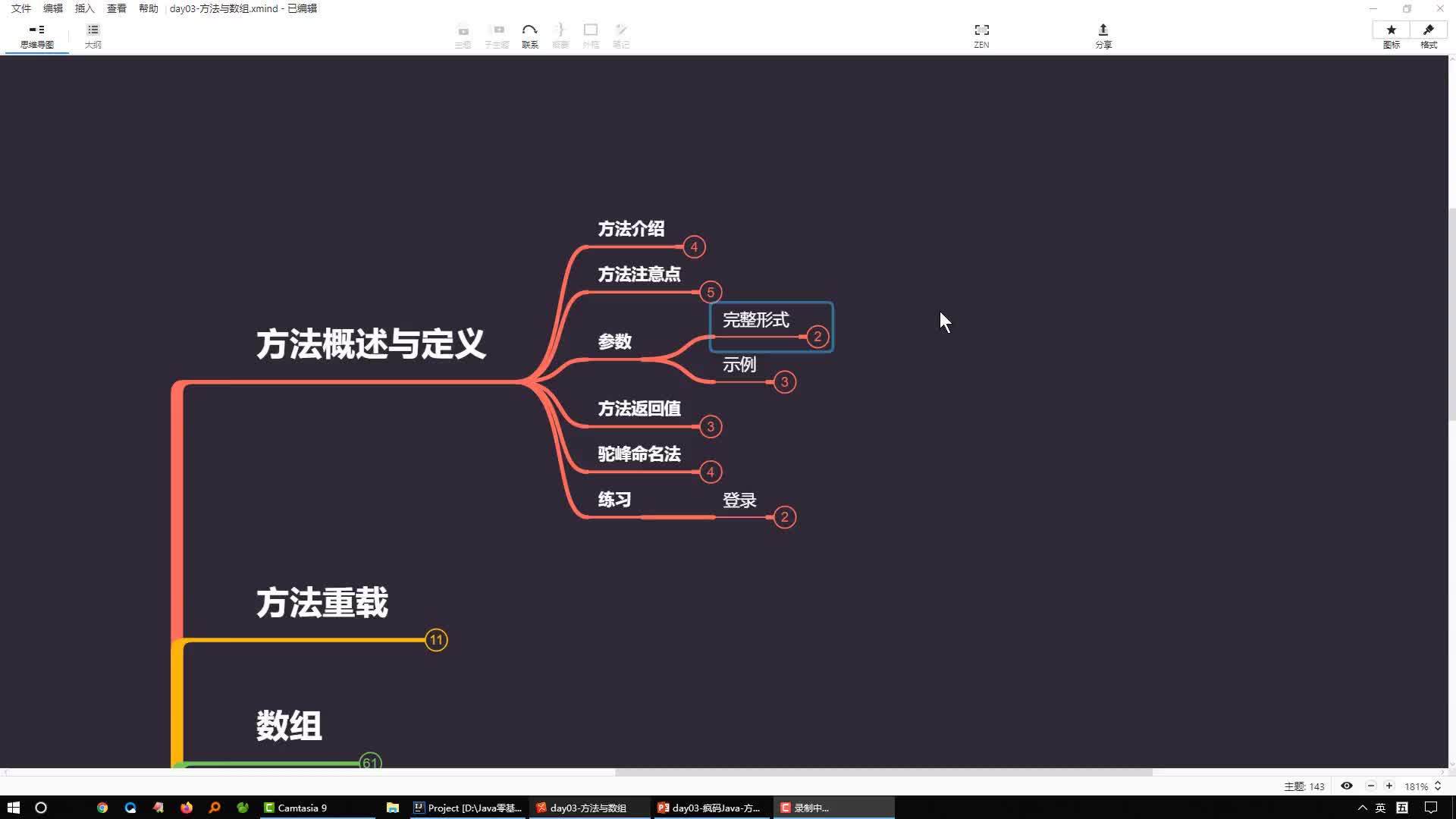Click the 方法概述与定义 central topic
This screenshot has width=1456, height=819.
pos(370,344)
